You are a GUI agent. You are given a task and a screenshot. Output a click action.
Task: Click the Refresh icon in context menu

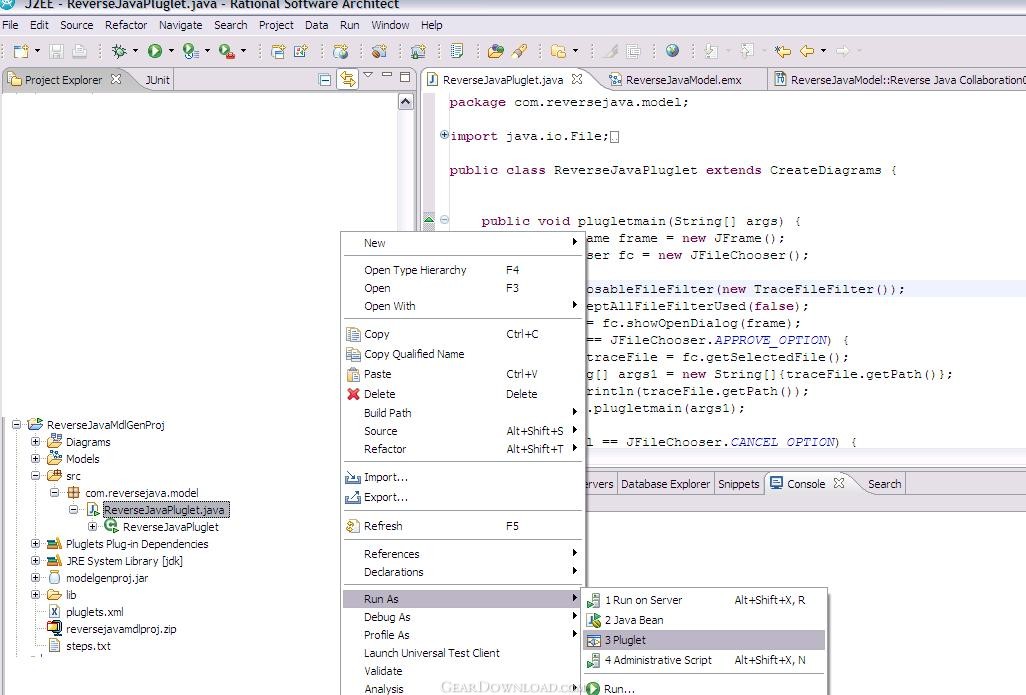[353, 526]
